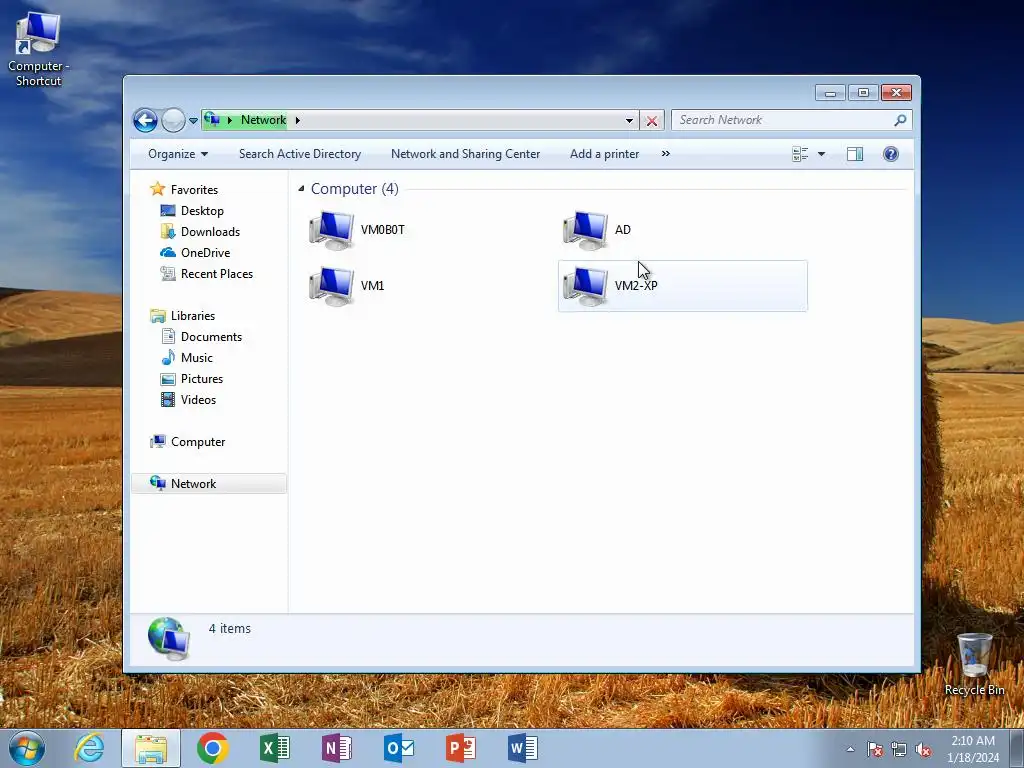Expand the arrow after Network in address bar
1024x768 pixels.
pos(298,120)
